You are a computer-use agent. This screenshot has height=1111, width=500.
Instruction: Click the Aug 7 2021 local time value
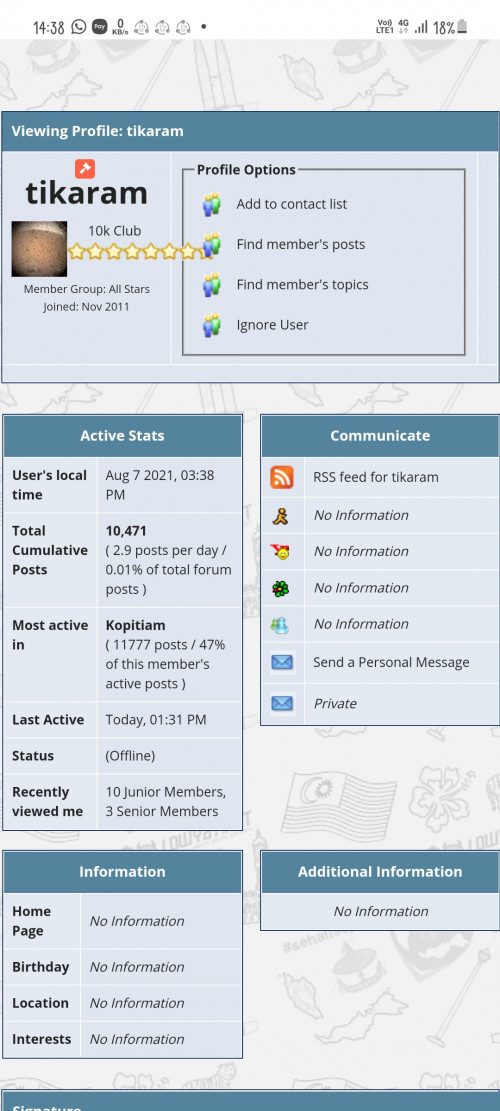click(x=160, y=485)
